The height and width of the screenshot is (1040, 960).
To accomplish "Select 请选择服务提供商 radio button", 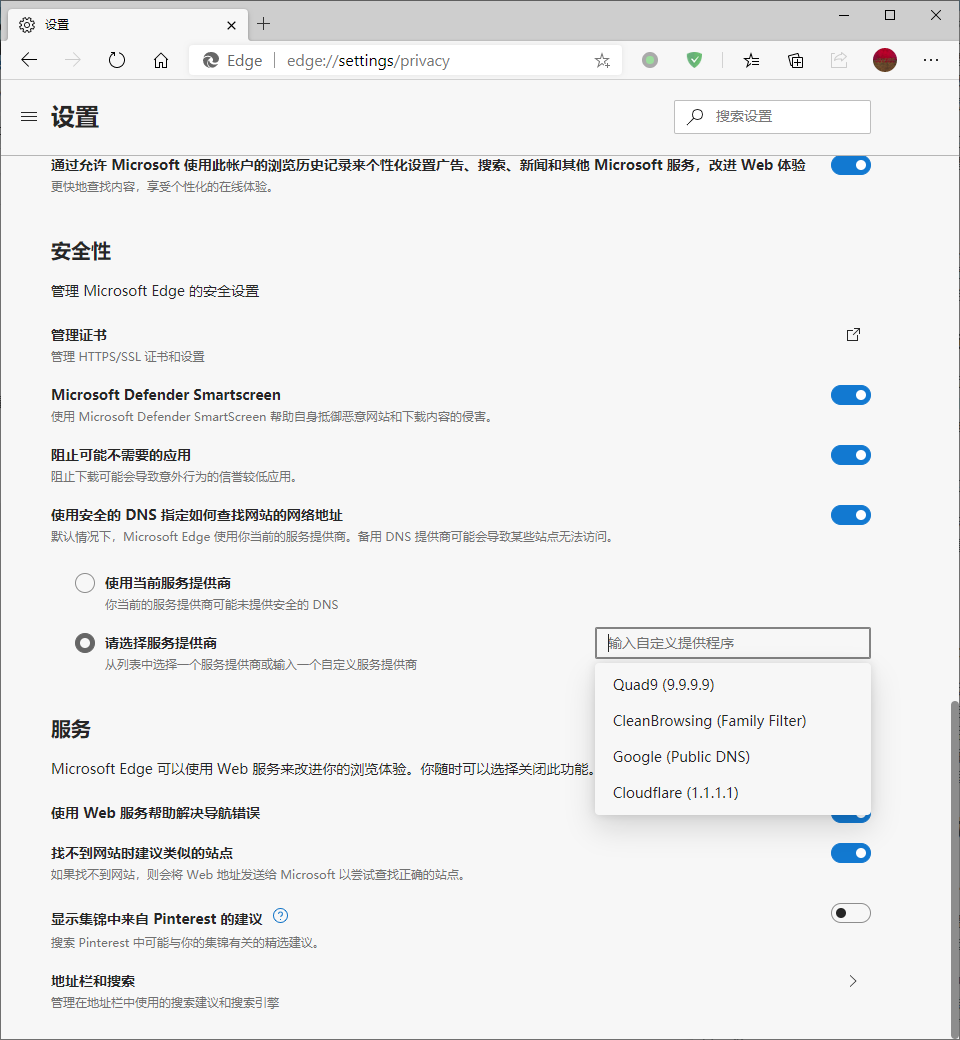I will 85,643.
